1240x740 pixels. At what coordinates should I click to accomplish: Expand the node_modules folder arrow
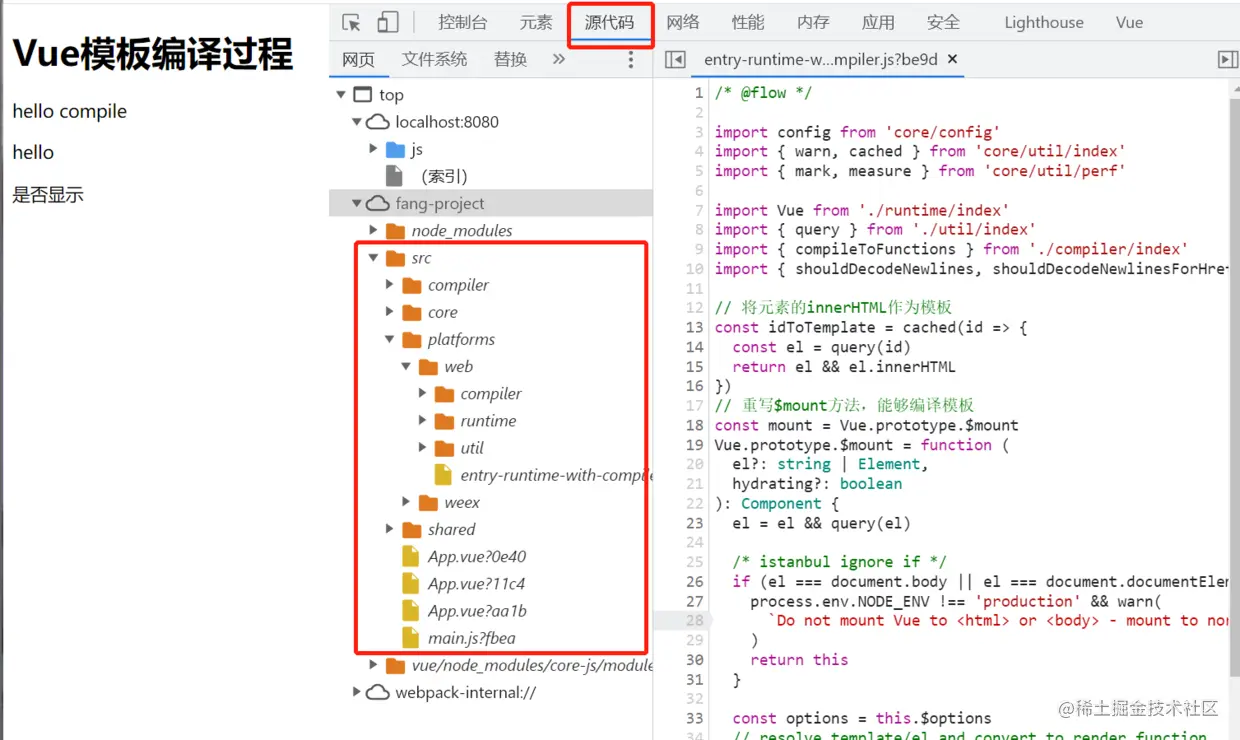point(373,230)
